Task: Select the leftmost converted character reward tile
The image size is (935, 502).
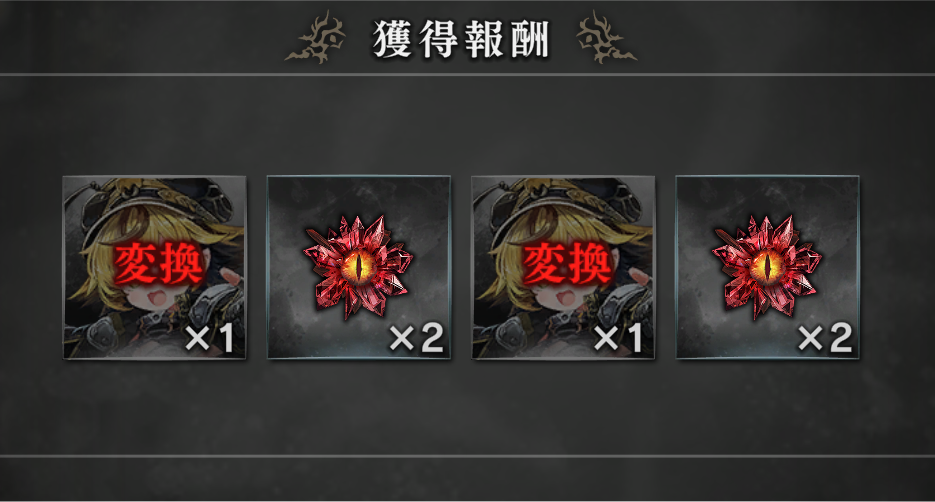Action: tap(154, 267)
